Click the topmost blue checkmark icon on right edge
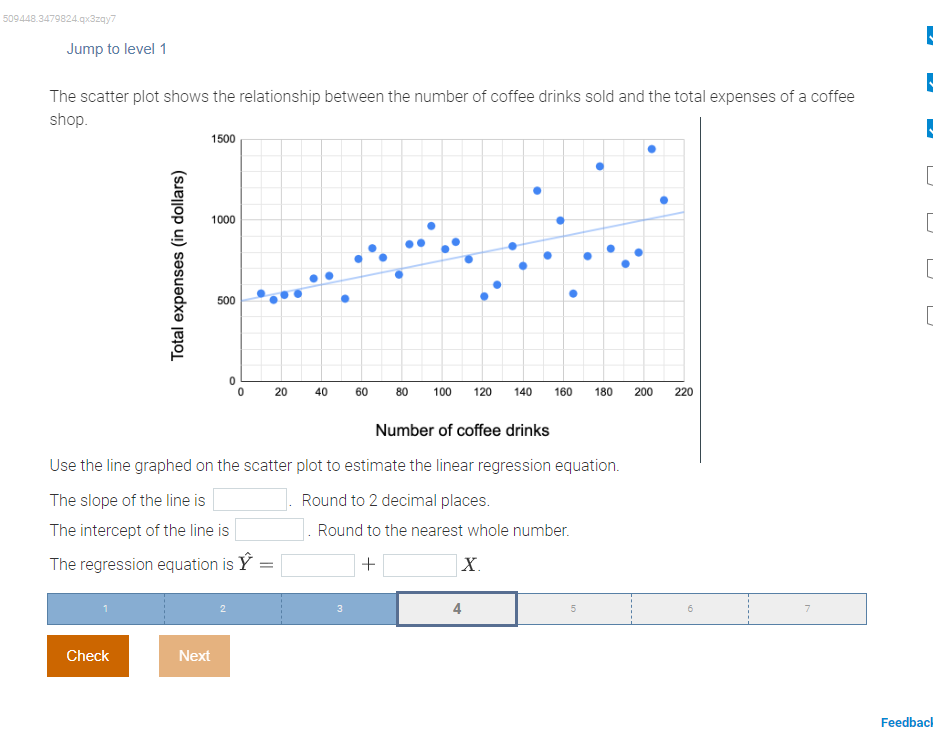 click(929, 35)
